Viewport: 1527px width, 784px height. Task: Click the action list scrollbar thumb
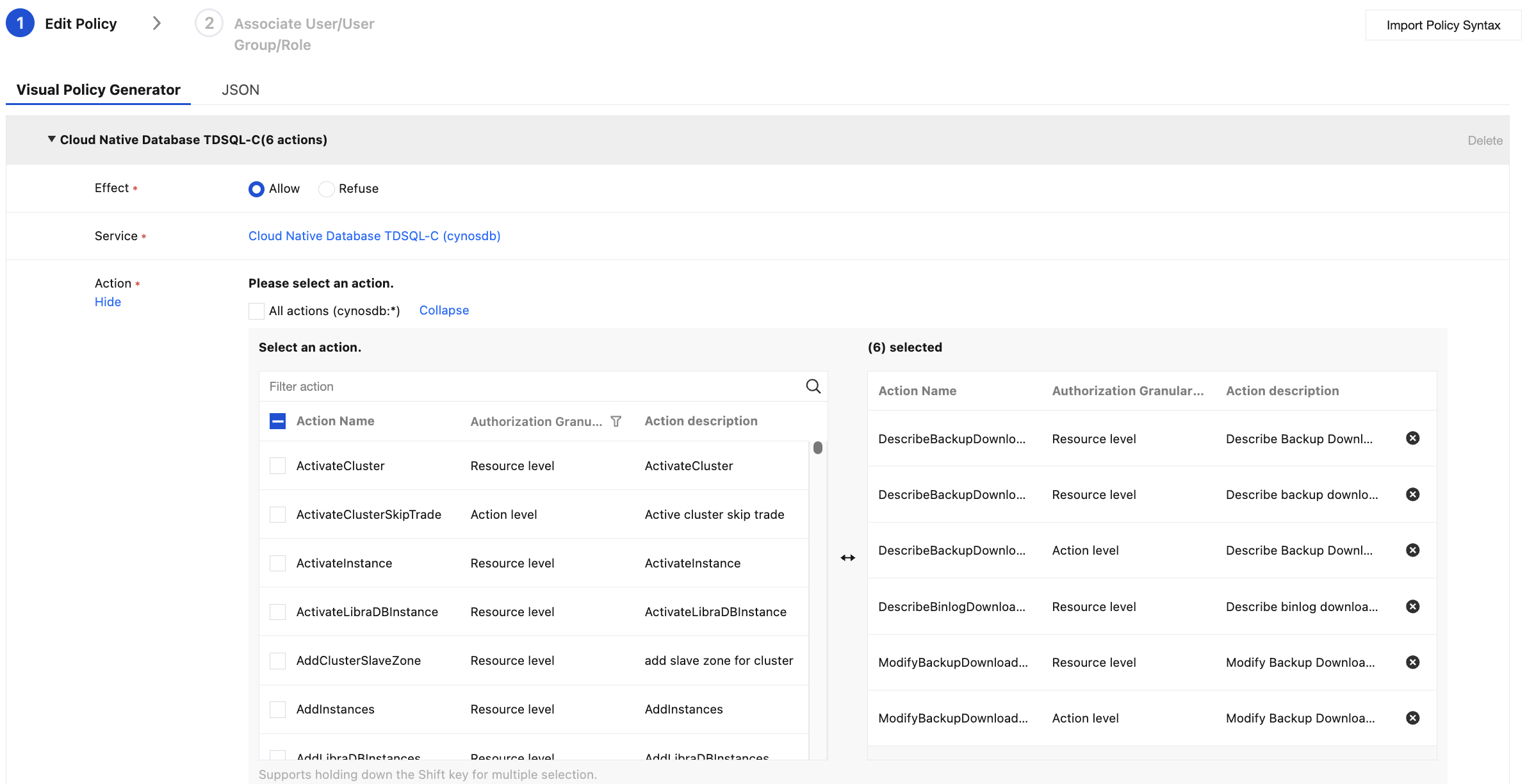[x=817, y=448]
